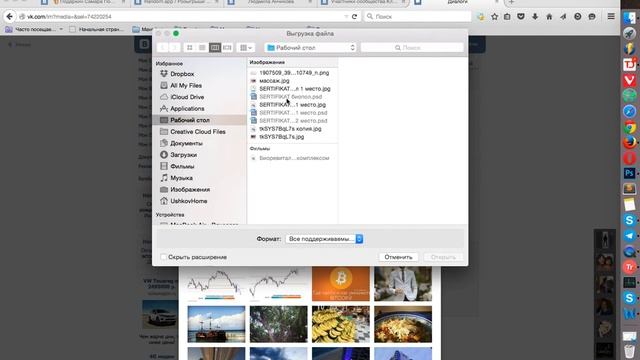Go back in file dialog navigation
This screenshot has width=640, height=360.
coord(162,48)
